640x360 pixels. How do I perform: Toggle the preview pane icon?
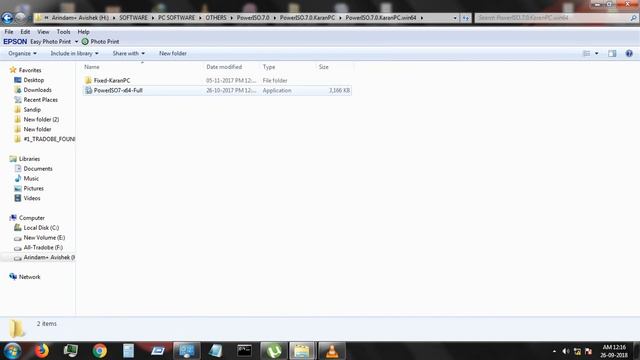pyautogui.click(x=612, y=53)
